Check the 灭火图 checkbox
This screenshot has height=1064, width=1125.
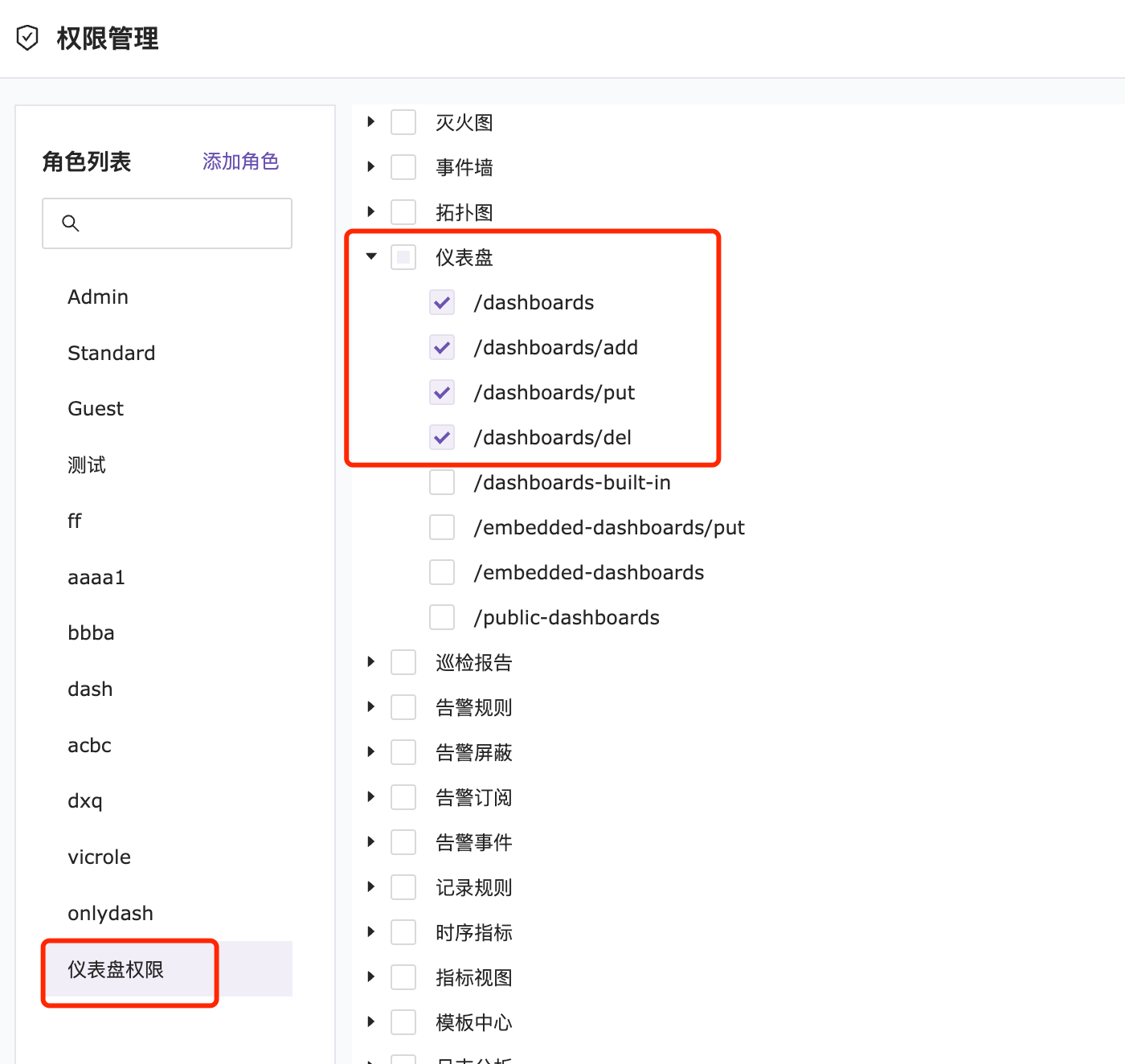pyautogui.click(x=403, y=122)
